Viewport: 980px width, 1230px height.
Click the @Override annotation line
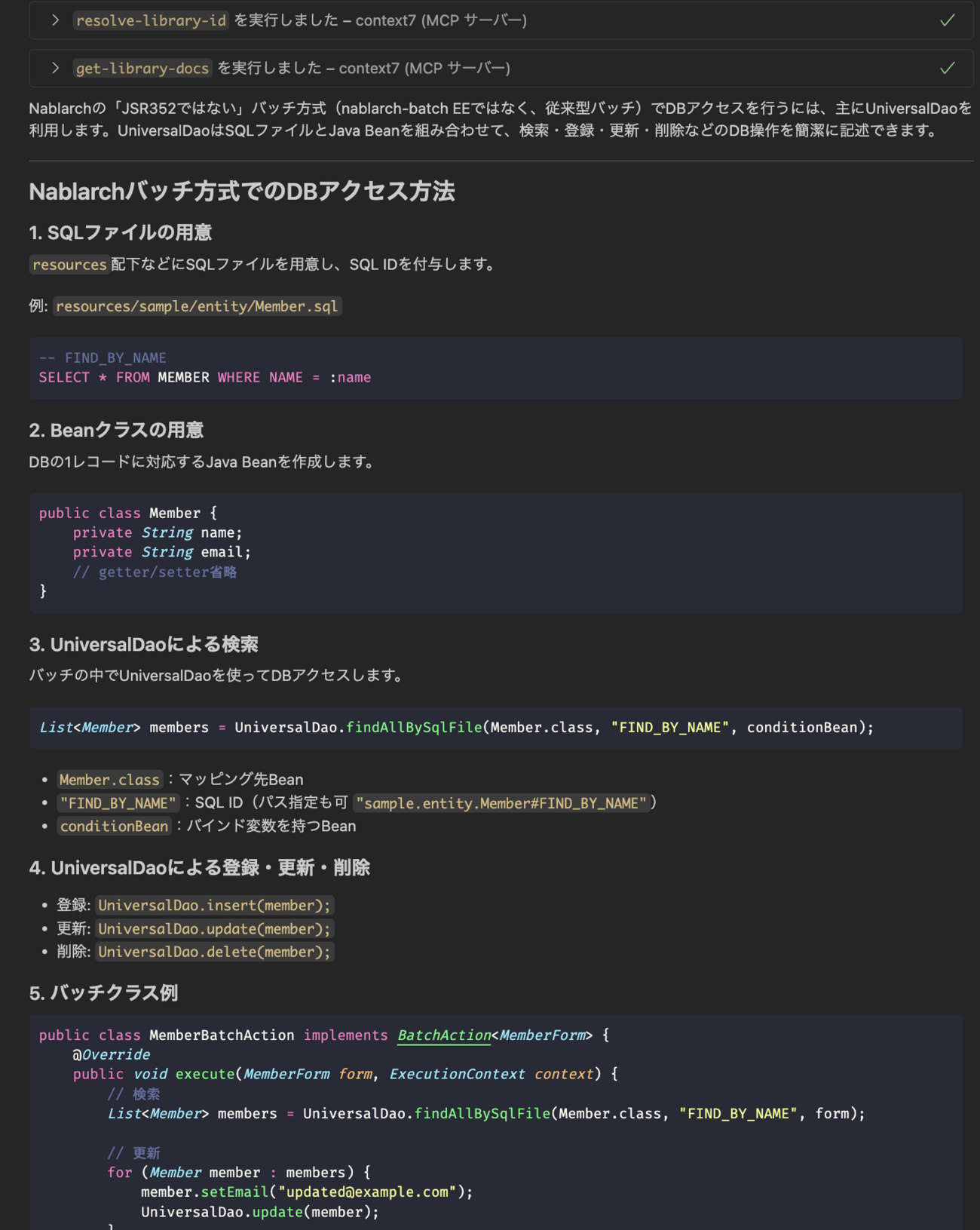click(x=112, y=1054)
